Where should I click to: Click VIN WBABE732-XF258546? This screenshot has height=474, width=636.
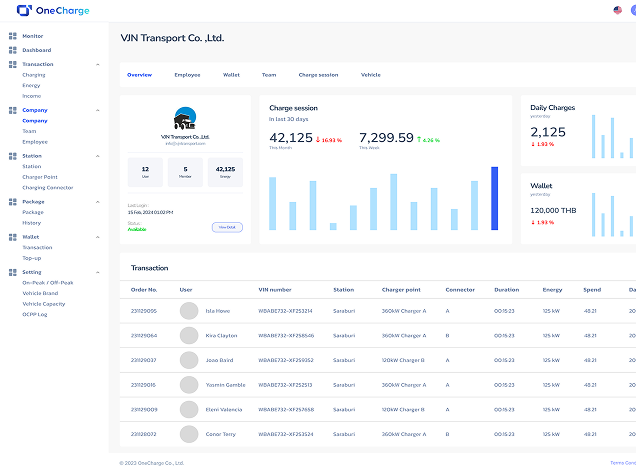286,336
